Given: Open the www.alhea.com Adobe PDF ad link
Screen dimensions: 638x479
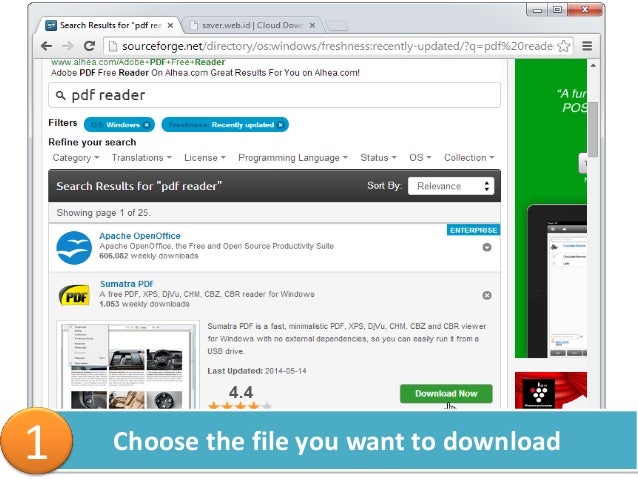Looking at the screenshot, I should (x=138, y=62).
